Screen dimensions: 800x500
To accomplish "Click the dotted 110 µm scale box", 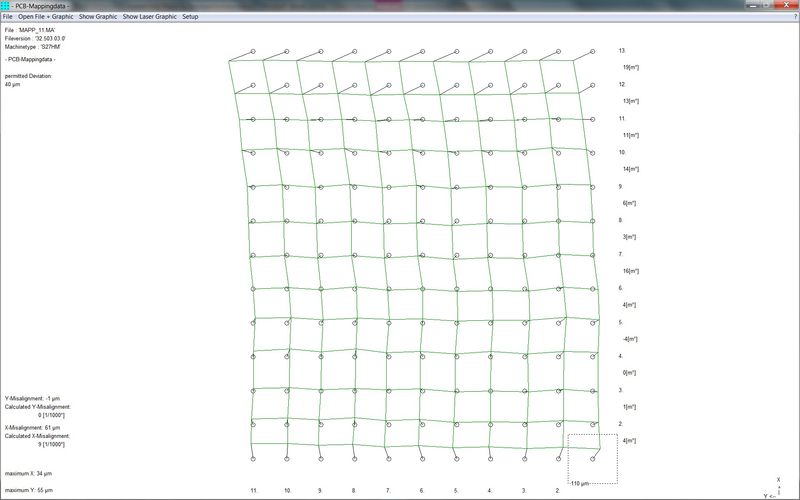I will click(x=592, y=458).
